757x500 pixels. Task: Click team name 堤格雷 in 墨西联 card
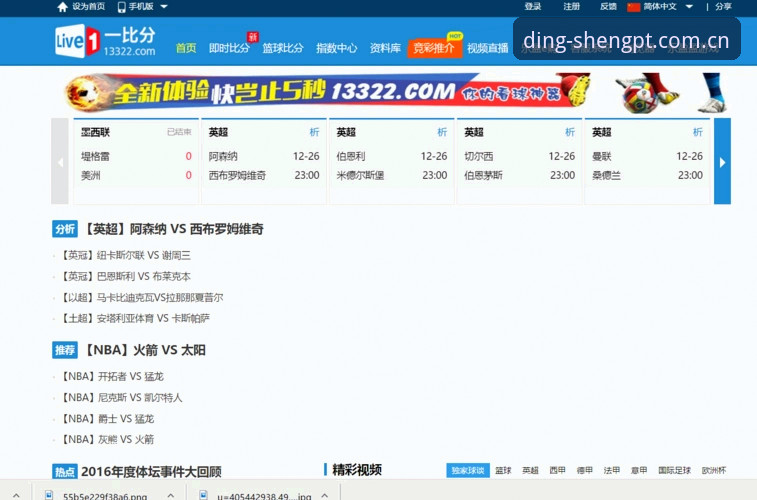(95, 156)
